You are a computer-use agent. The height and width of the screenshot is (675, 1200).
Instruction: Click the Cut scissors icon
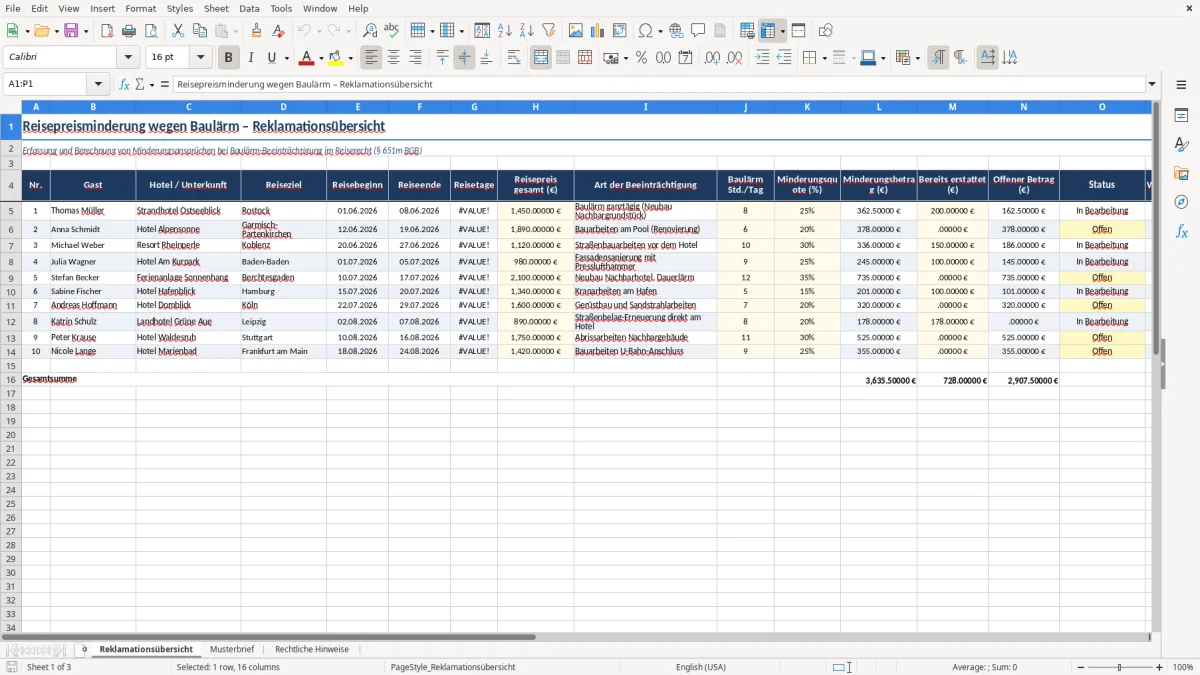point(178,31)
